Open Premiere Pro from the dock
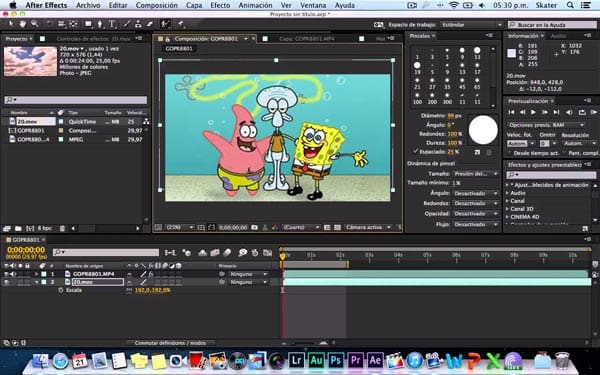The height and width of the screenshot is (375, 600). point(355,360)
